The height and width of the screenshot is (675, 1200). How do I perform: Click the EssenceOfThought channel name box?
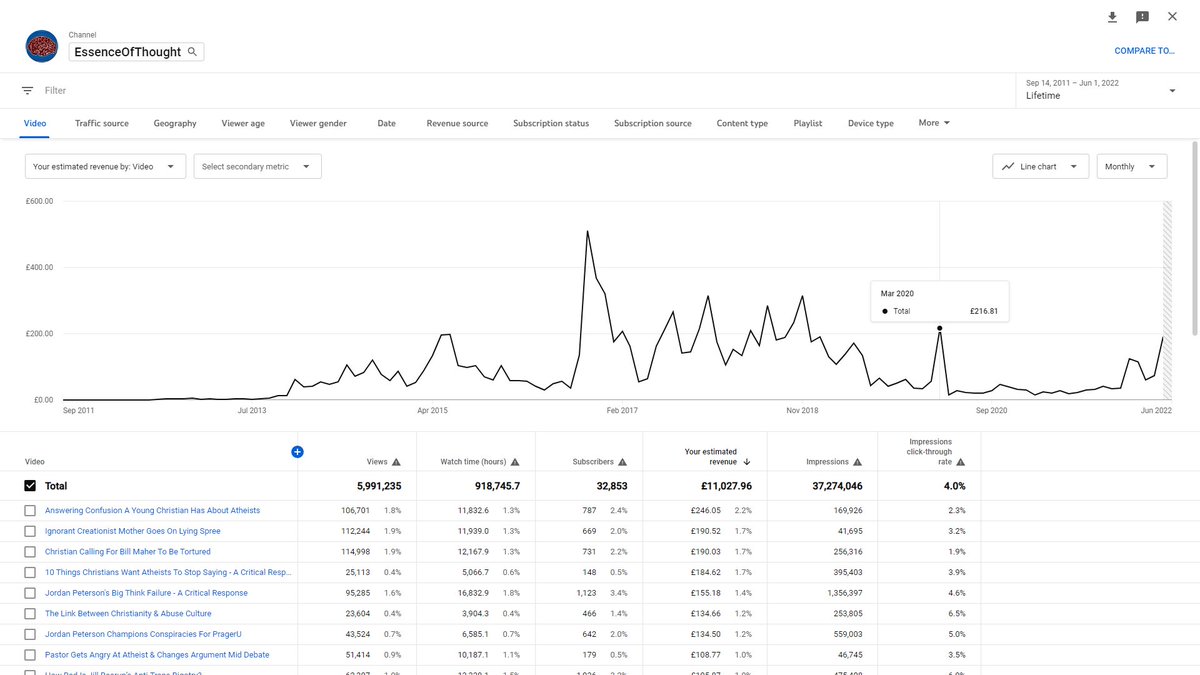coord(138,51)
